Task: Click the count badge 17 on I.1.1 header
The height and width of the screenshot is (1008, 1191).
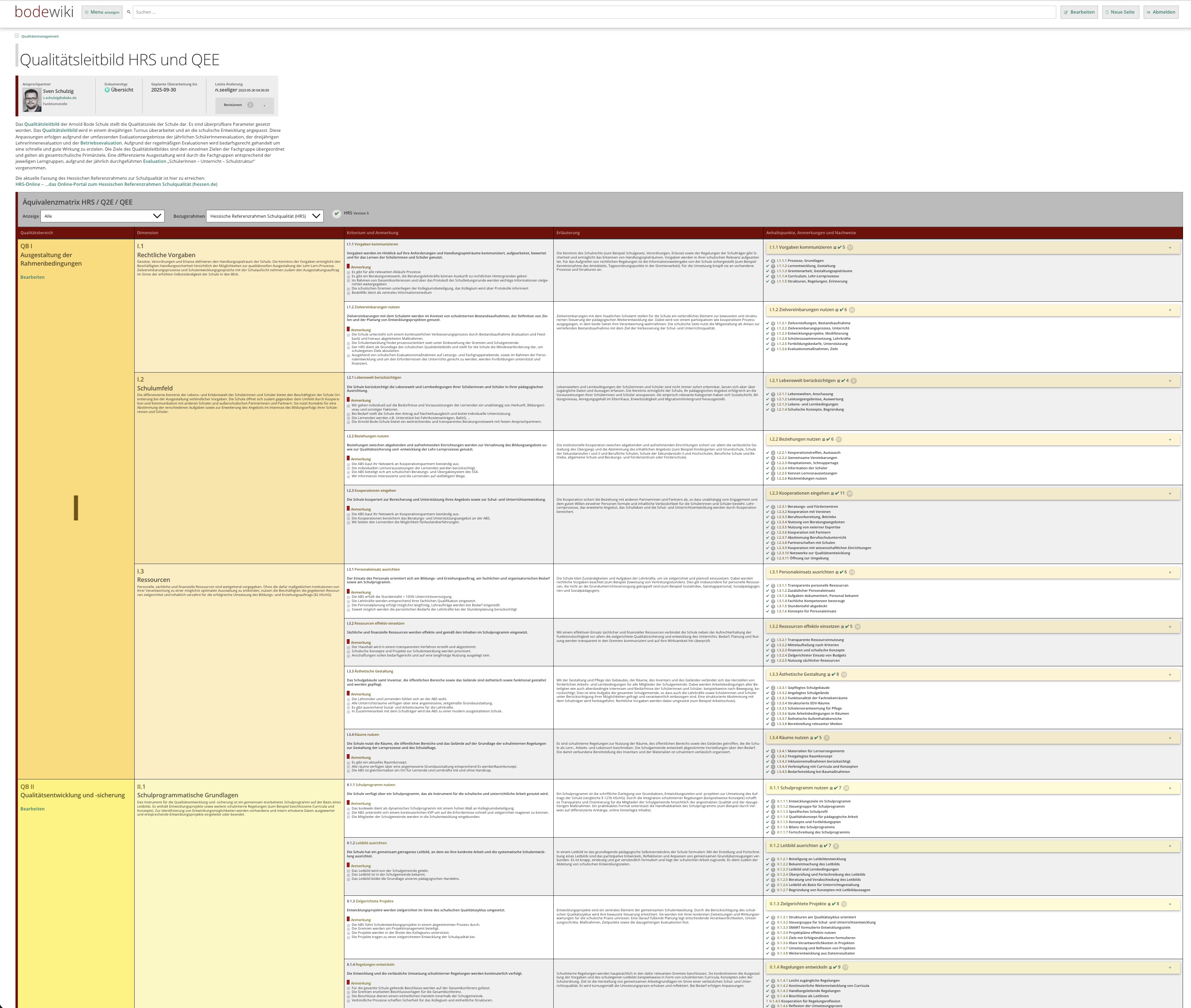Action: (x=850, y=247)
